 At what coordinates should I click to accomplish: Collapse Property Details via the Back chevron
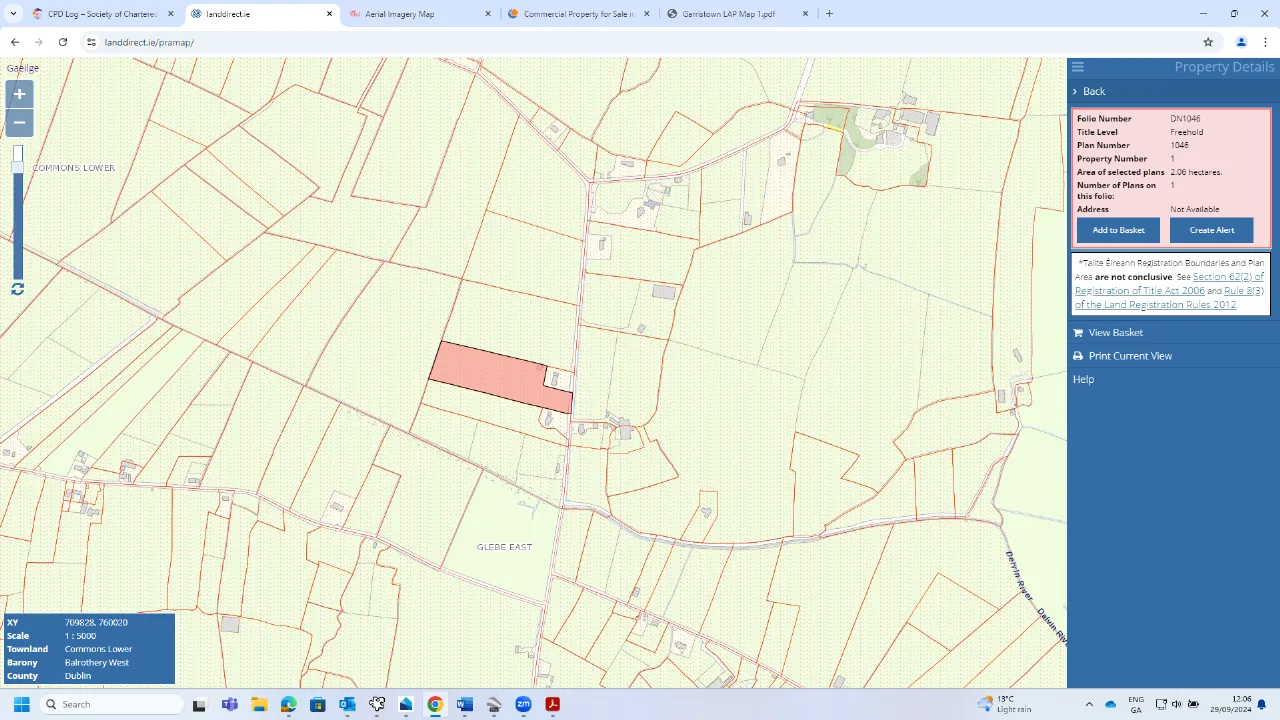[1075, 91]
